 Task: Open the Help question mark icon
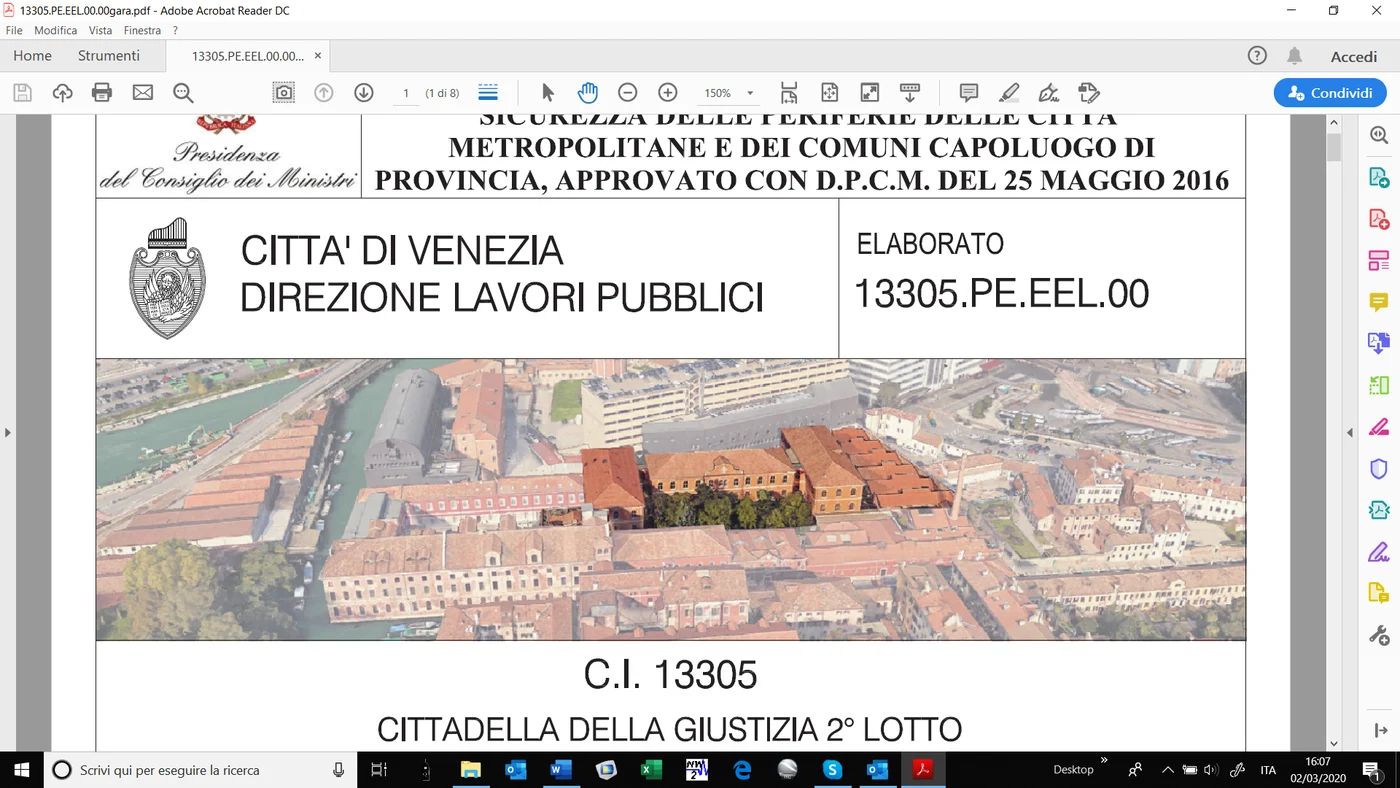[x=1258, y=56]
